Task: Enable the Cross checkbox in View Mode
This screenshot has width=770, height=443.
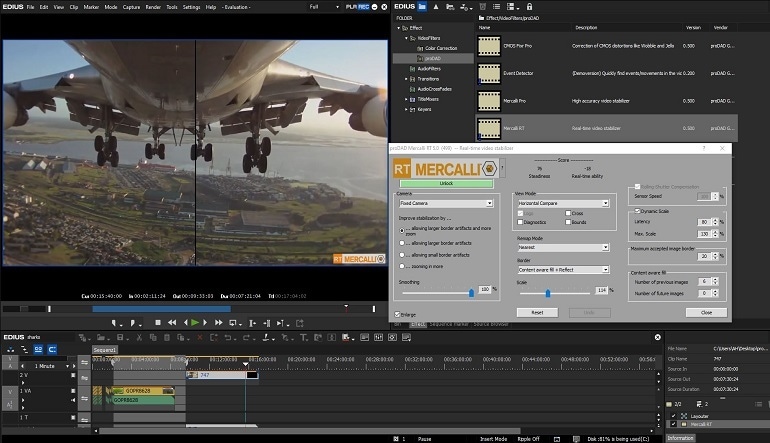Action: 568,213
